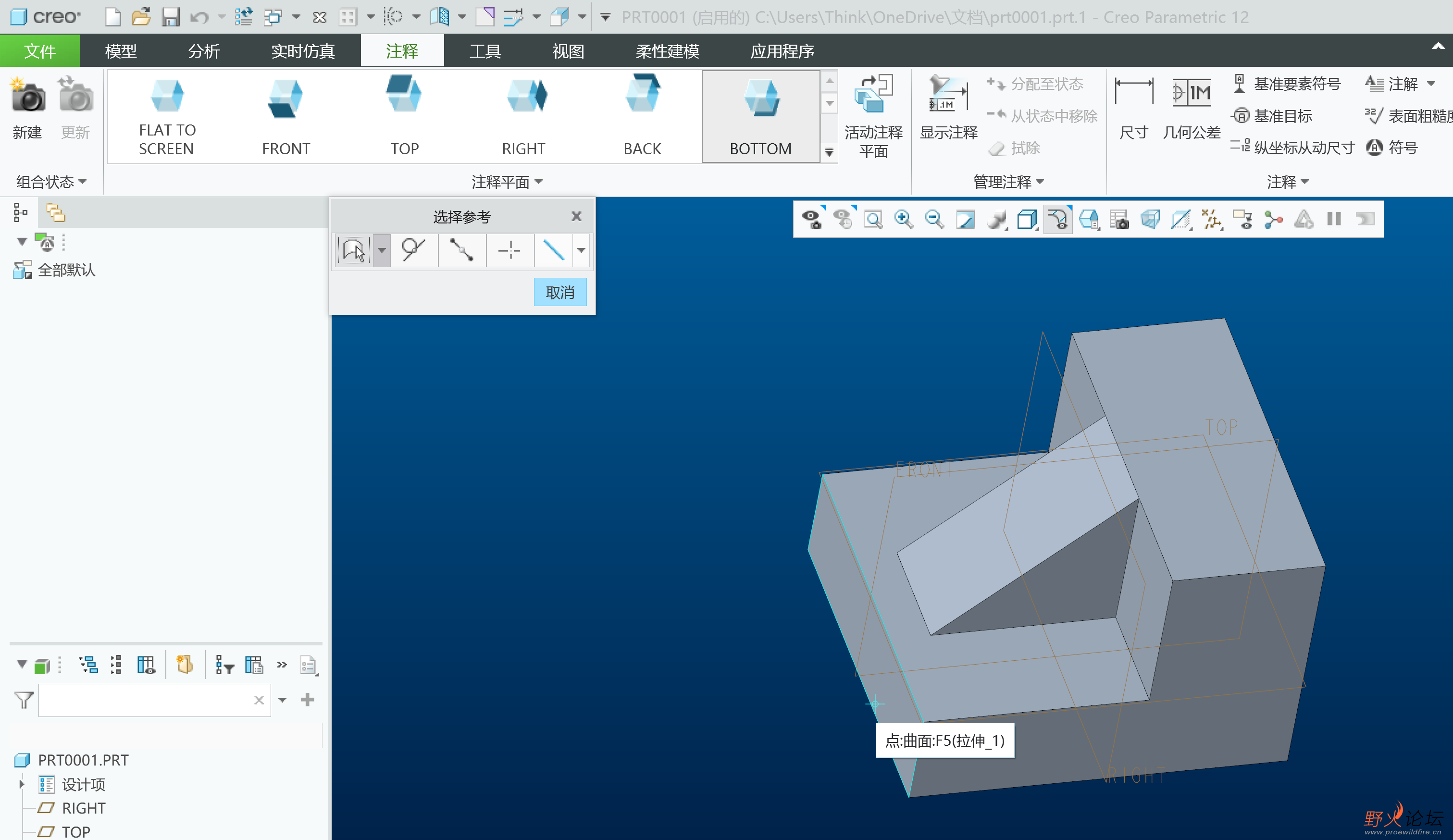Viewport: 1453px width, 840px height.
Task: Click the Save icon in quick access toolbar
Action: tap(170, 17)
